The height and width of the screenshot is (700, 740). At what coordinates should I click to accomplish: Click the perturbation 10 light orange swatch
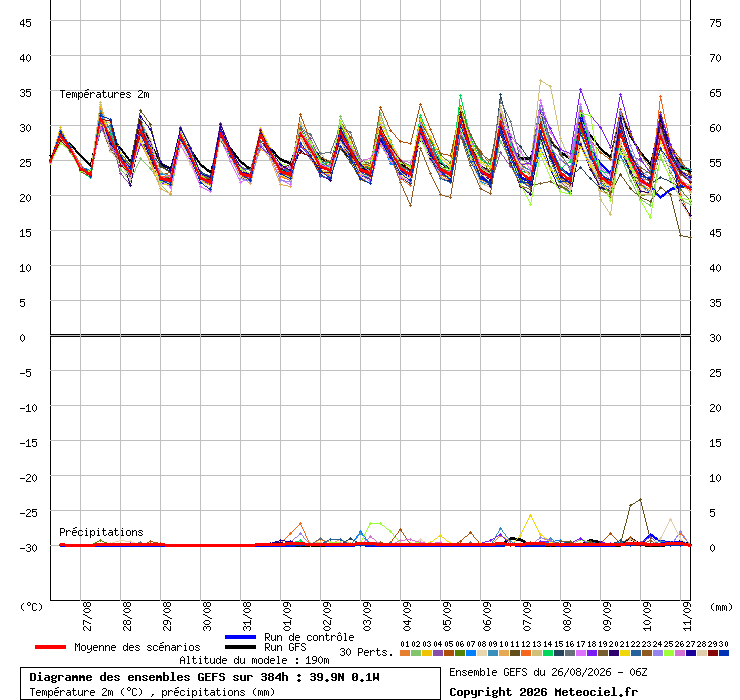tap(504, 653)
